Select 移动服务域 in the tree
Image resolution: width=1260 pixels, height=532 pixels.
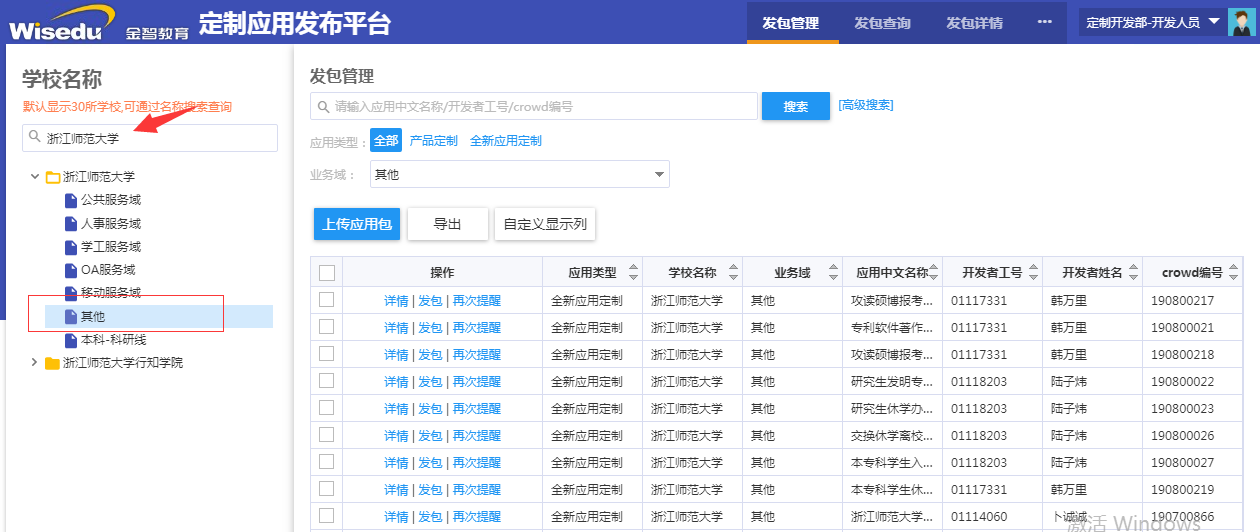(111, 293)
